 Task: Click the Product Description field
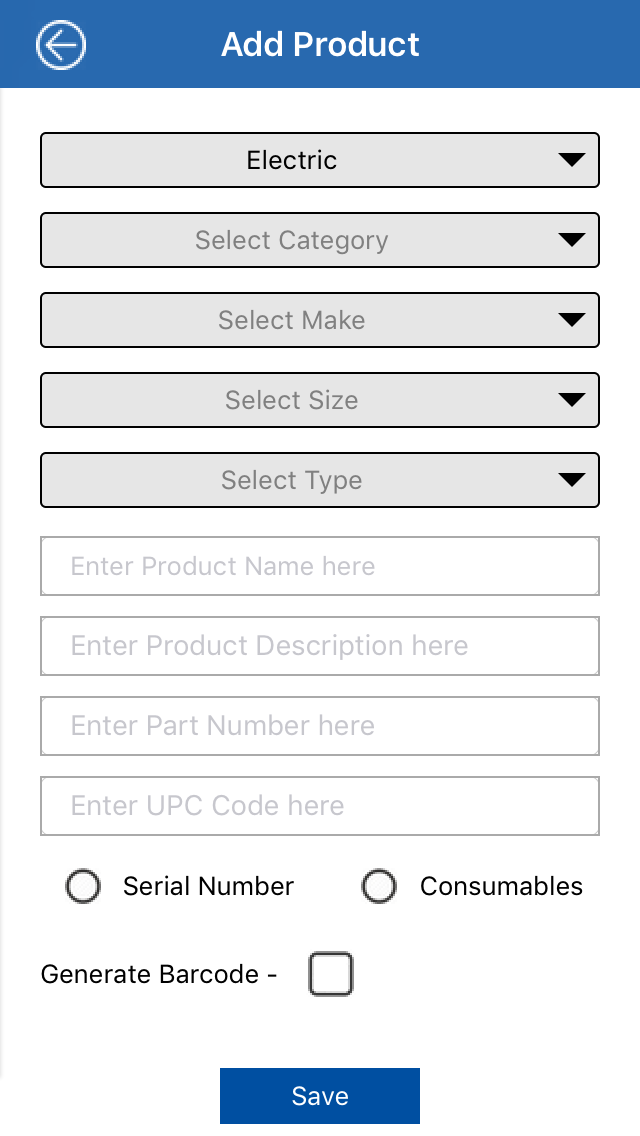[x=320, y=646]
